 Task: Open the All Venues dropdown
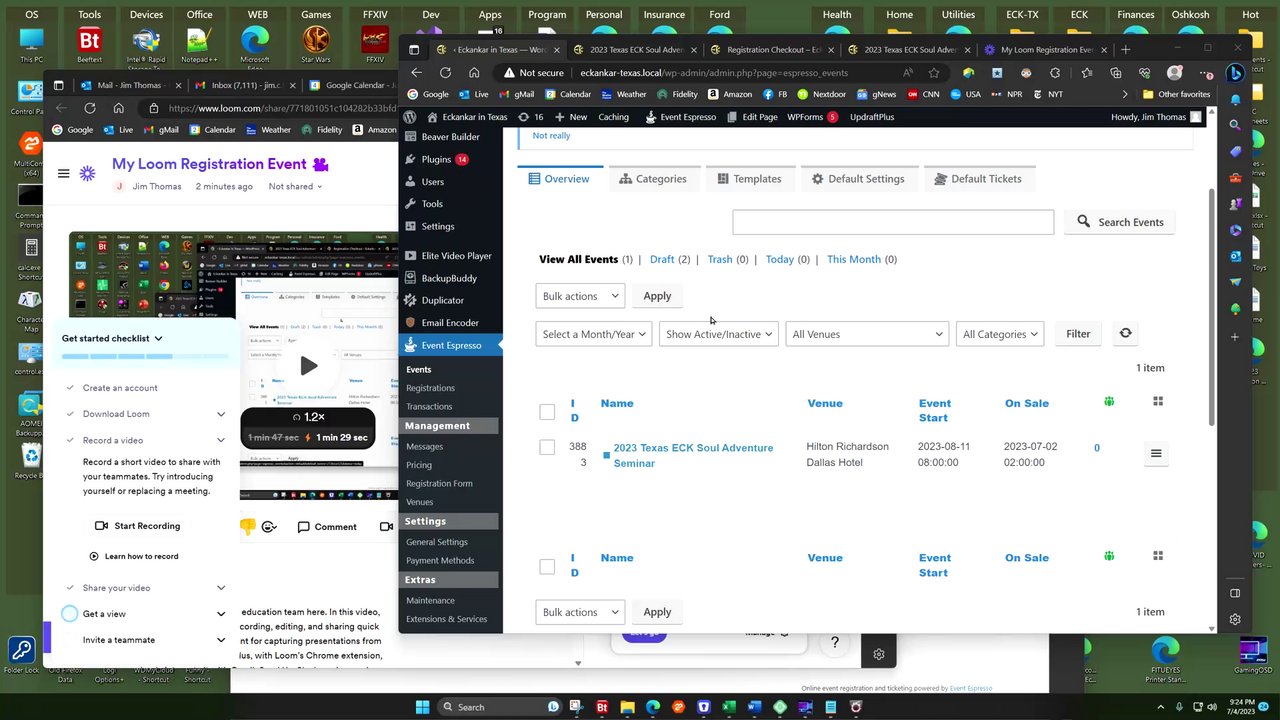866,334
